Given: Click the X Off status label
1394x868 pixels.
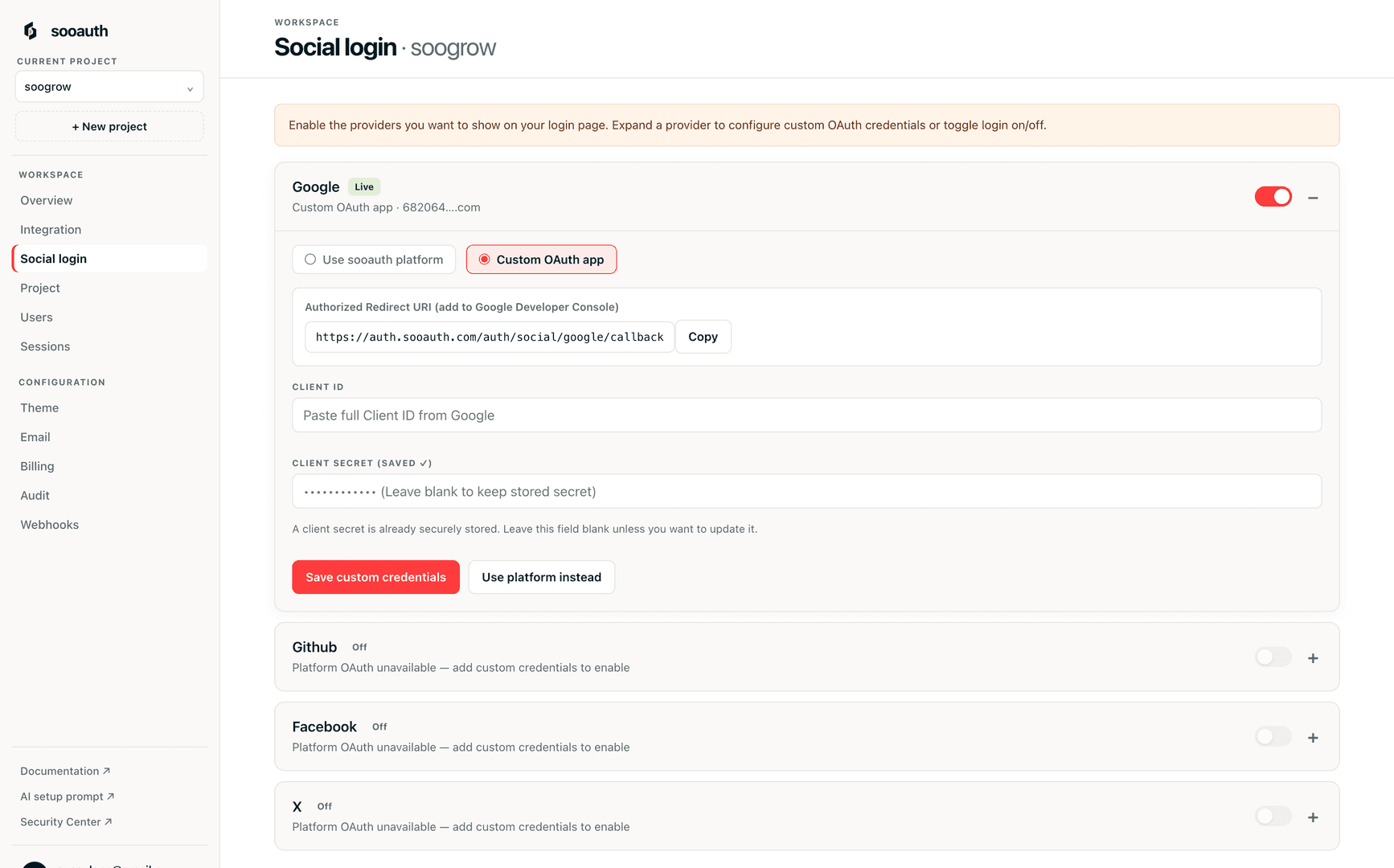Looking at the screenshot, I should (x=325, y=806).
